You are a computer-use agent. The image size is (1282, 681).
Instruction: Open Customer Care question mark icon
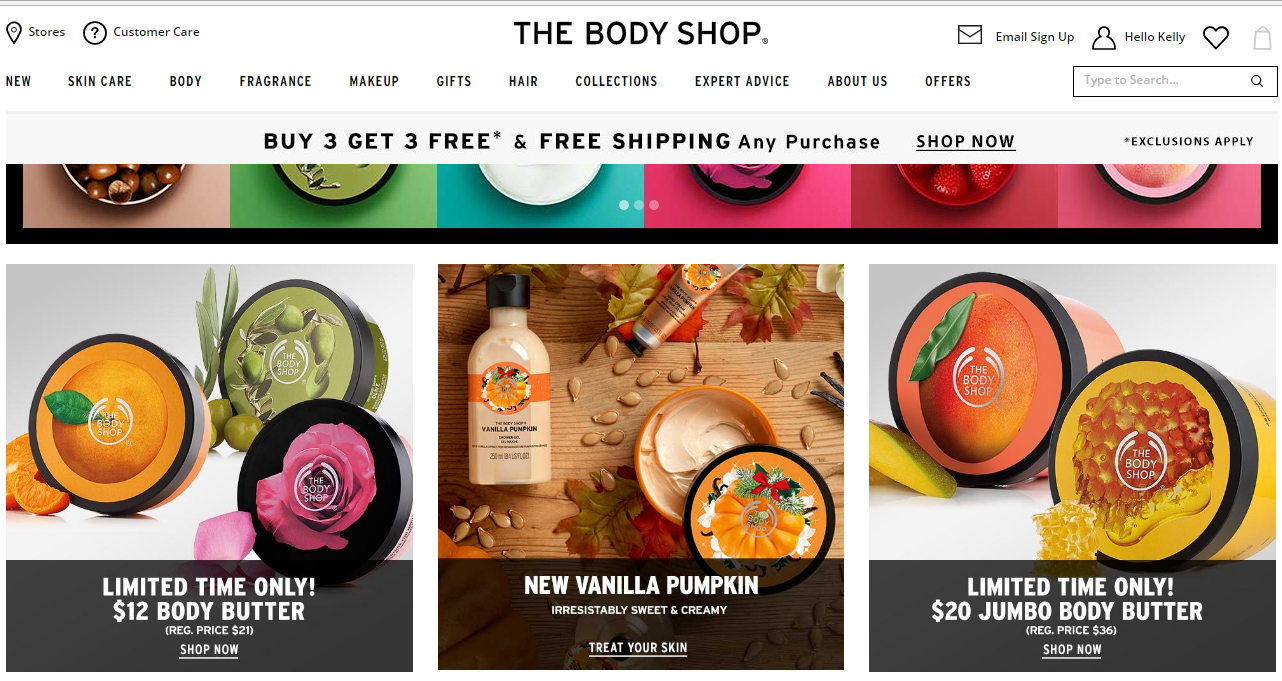pos(95,33)
